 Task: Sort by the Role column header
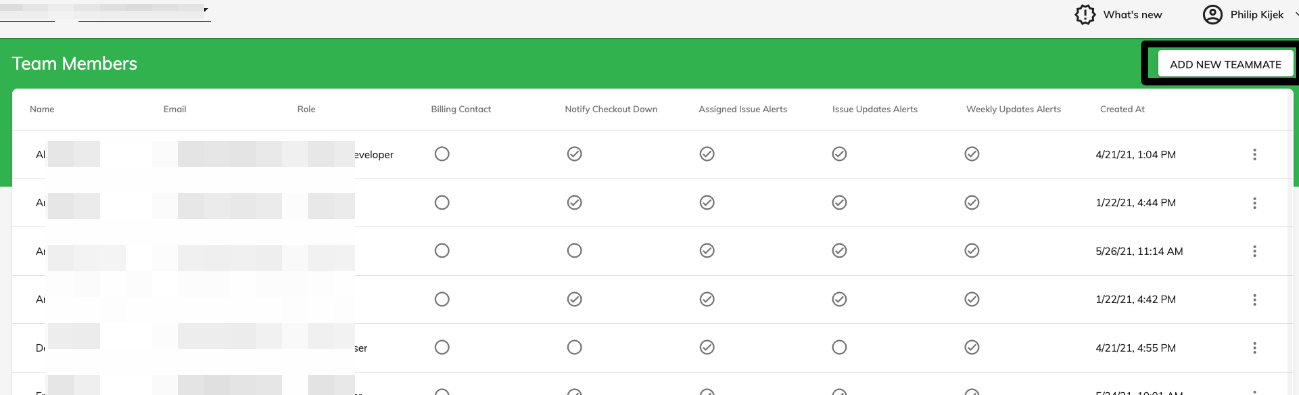pyautogui.click(x=306, y=109)
